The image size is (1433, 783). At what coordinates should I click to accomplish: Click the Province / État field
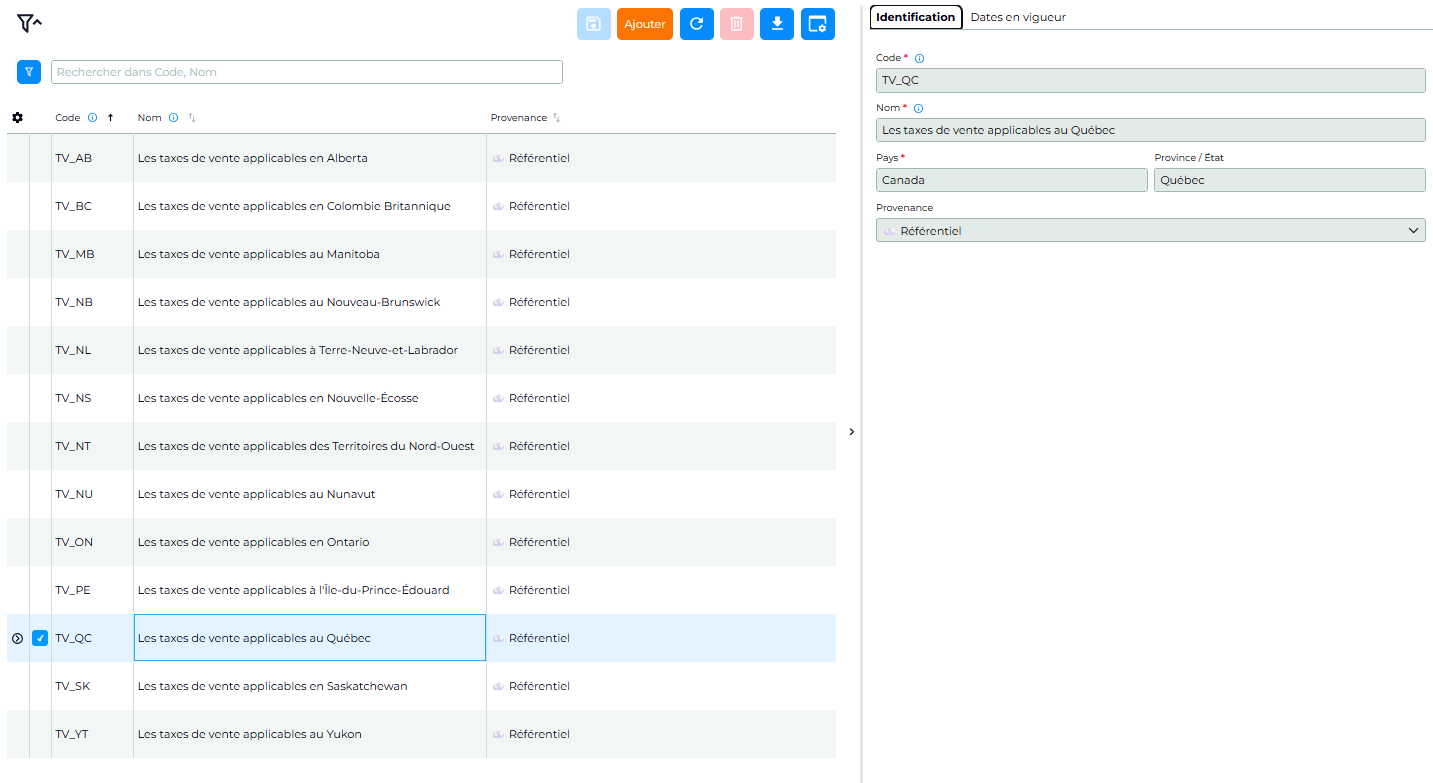point(1290,180)
